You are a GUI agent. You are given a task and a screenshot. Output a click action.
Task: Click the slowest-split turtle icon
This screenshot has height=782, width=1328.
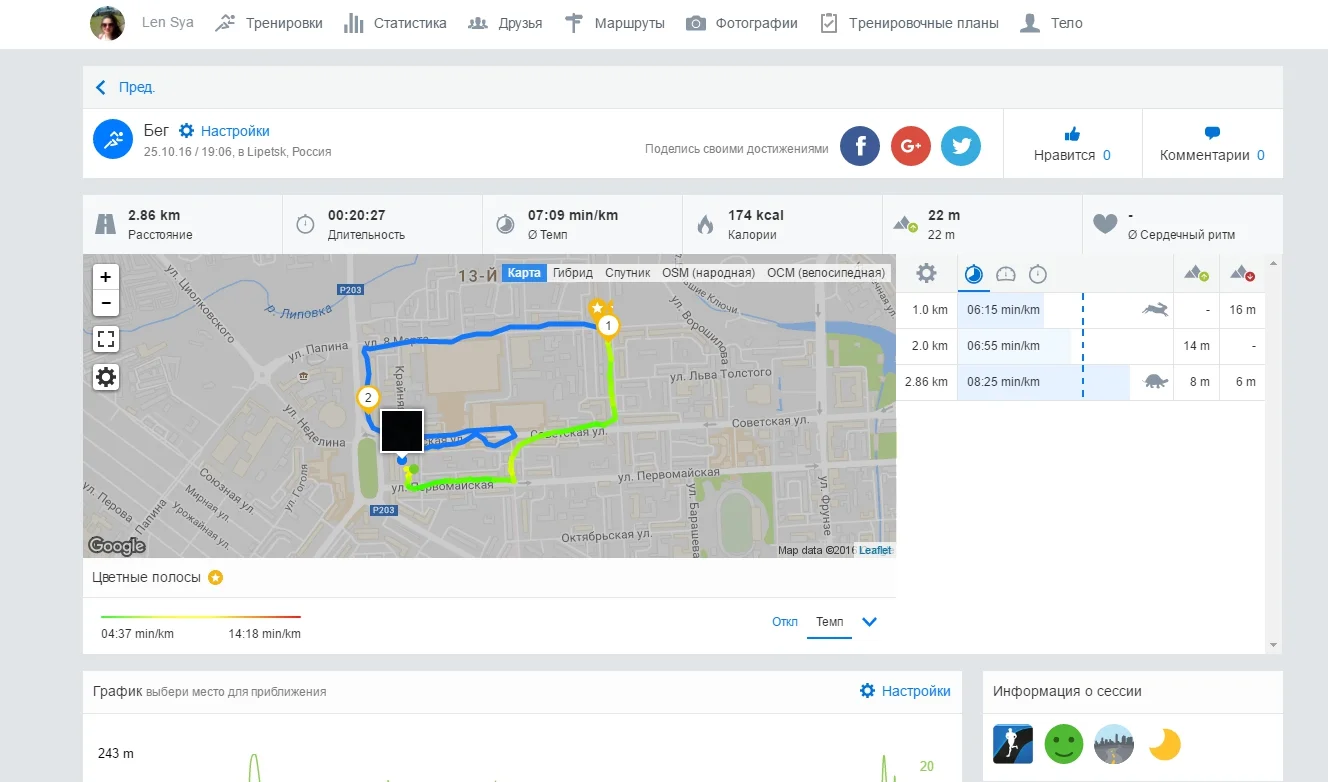coord(1155,381)
